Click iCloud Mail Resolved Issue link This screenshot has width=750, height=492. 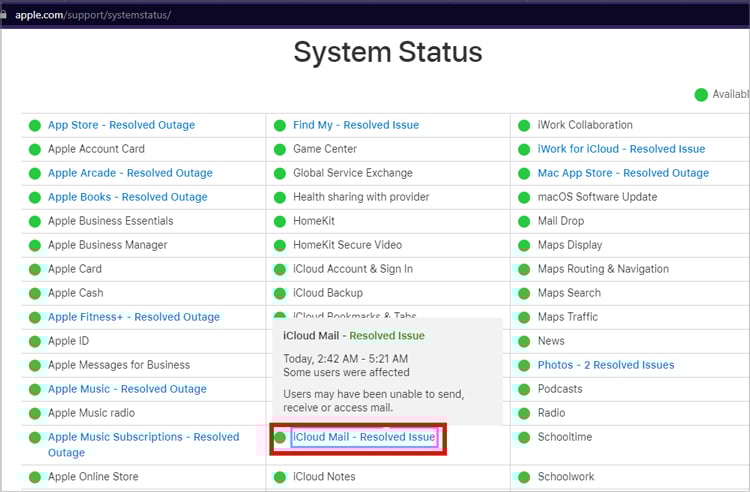364,437
